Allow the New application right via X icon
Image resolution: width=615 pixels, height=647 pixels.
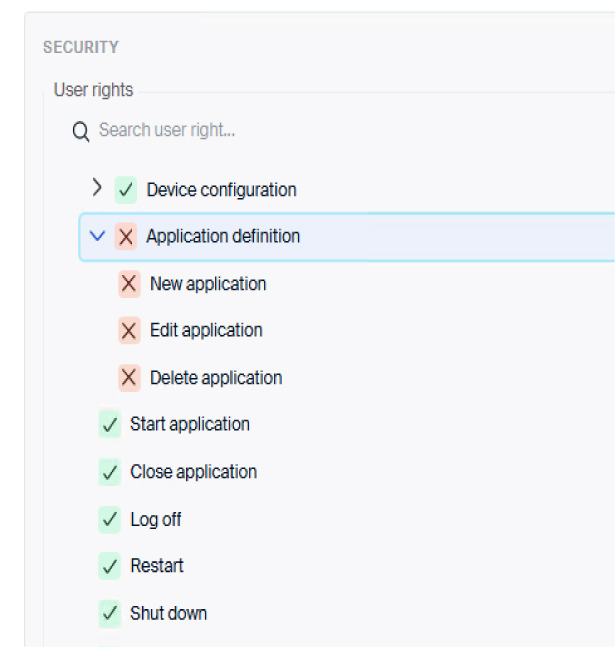coord(129,284)
